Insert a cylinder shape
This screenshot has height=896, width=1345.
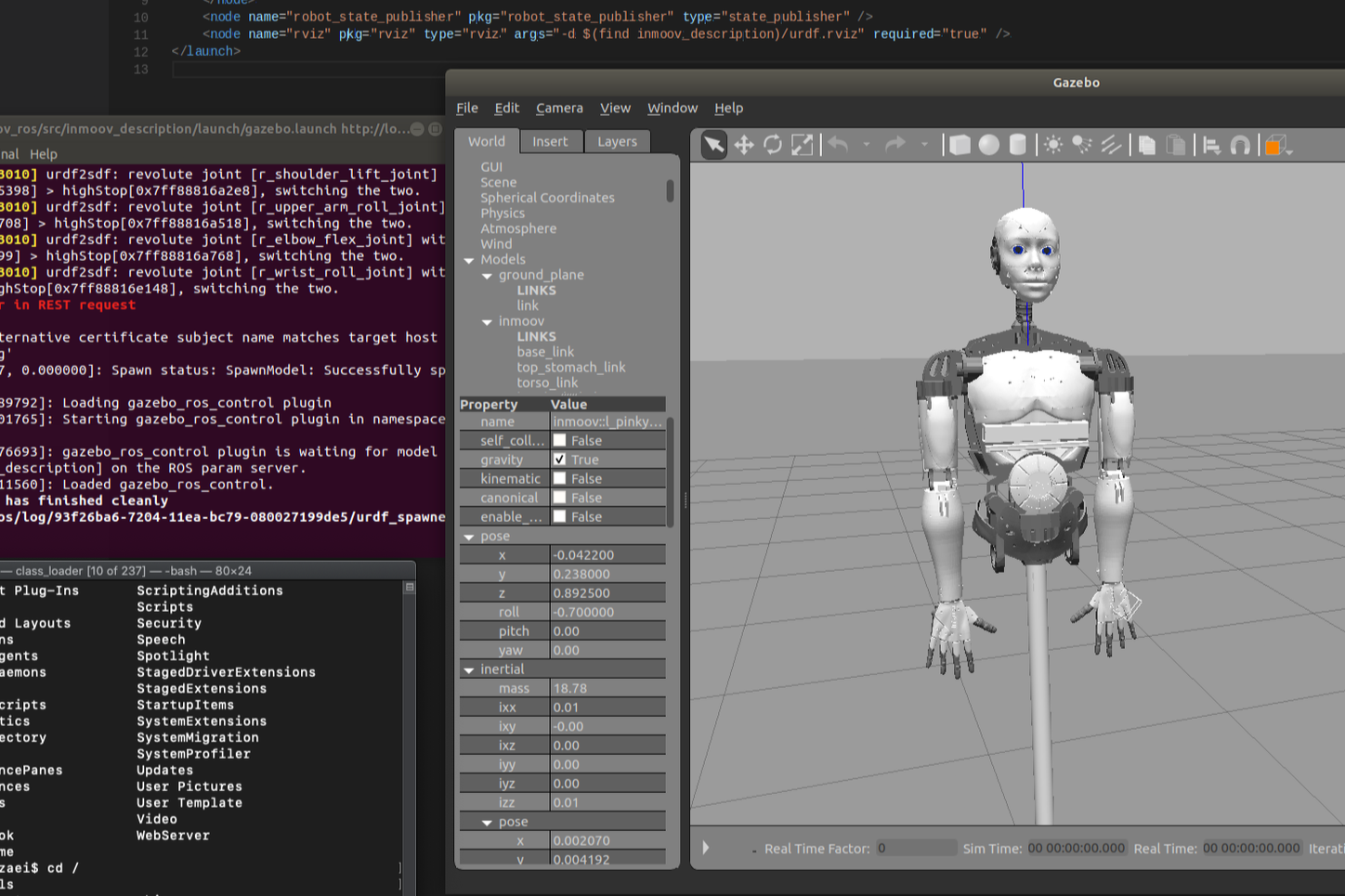tap(1018, 145)
